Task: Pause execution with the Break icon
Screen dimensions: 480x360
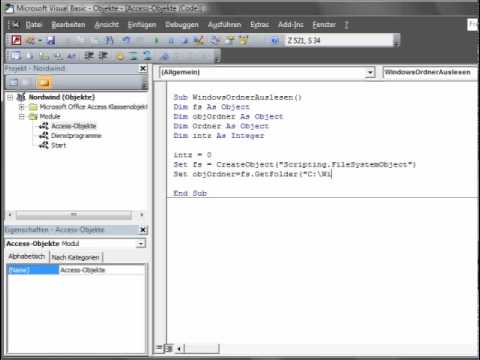Action: pos(171,41)
